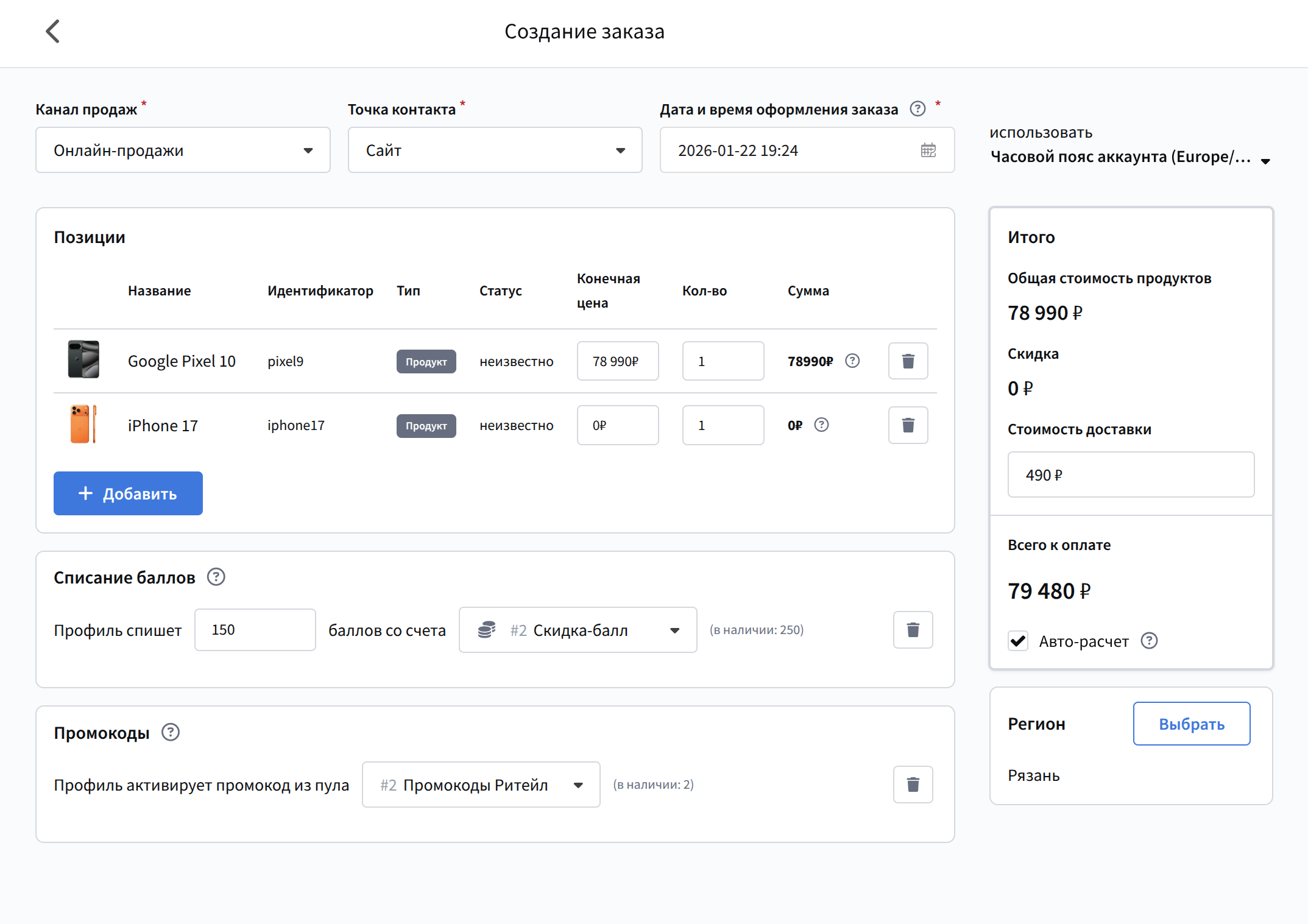Expand the Канал продаж dropdown
The height and width of the screenshot is (924, 1308).
(183, 150)
